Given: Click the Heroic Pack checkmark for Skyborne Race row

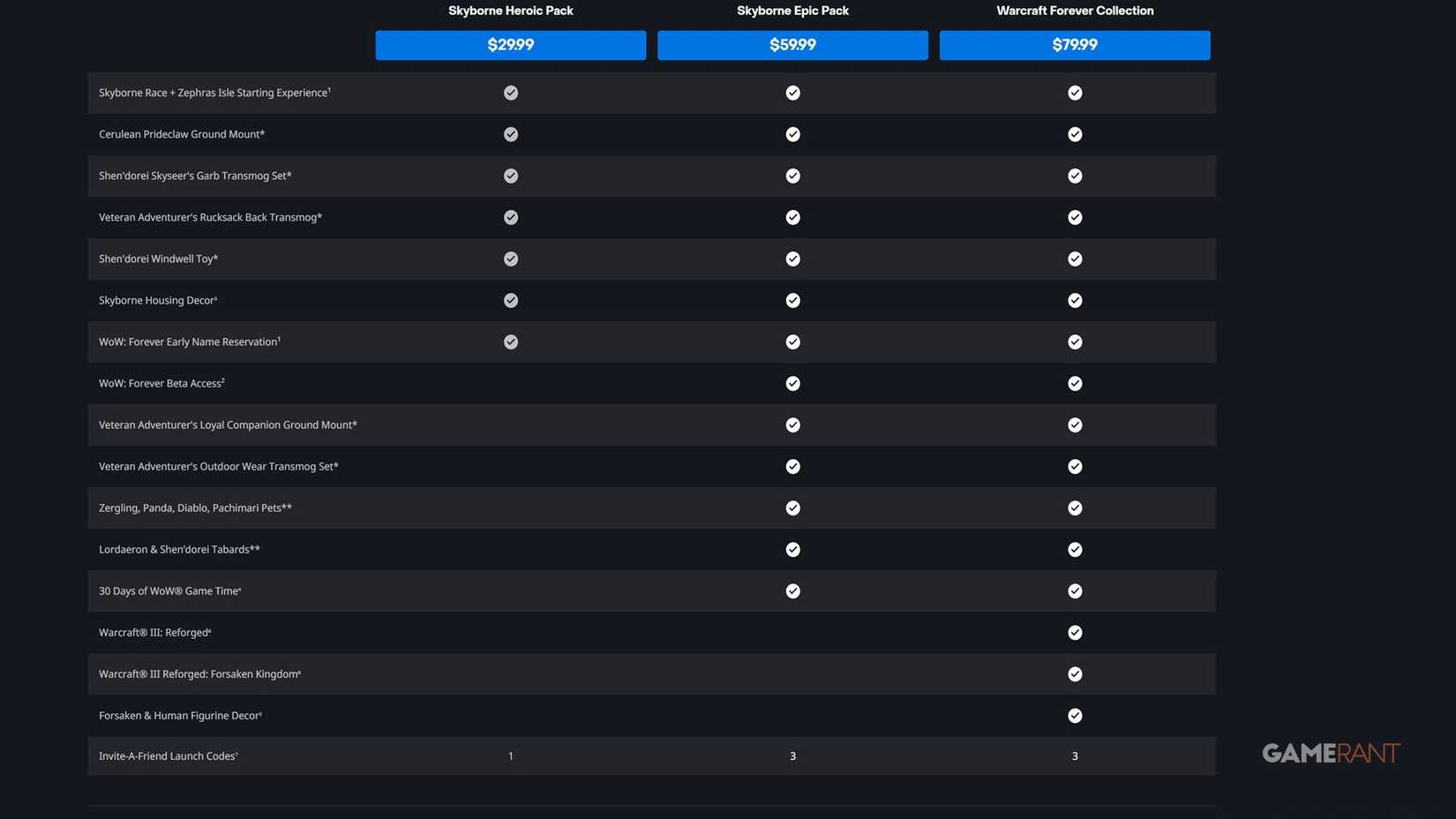Looking at the screenshot, I should click(511, 93).
